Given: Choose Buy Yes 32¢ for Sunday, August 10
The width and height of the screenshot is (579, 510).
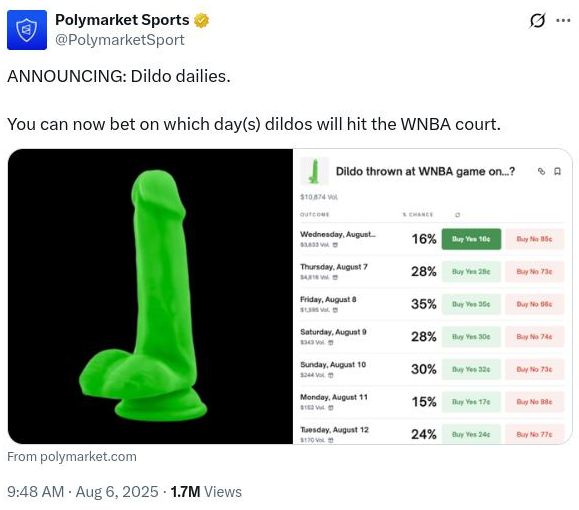Looking at the screenshot, I should (471, 369).
